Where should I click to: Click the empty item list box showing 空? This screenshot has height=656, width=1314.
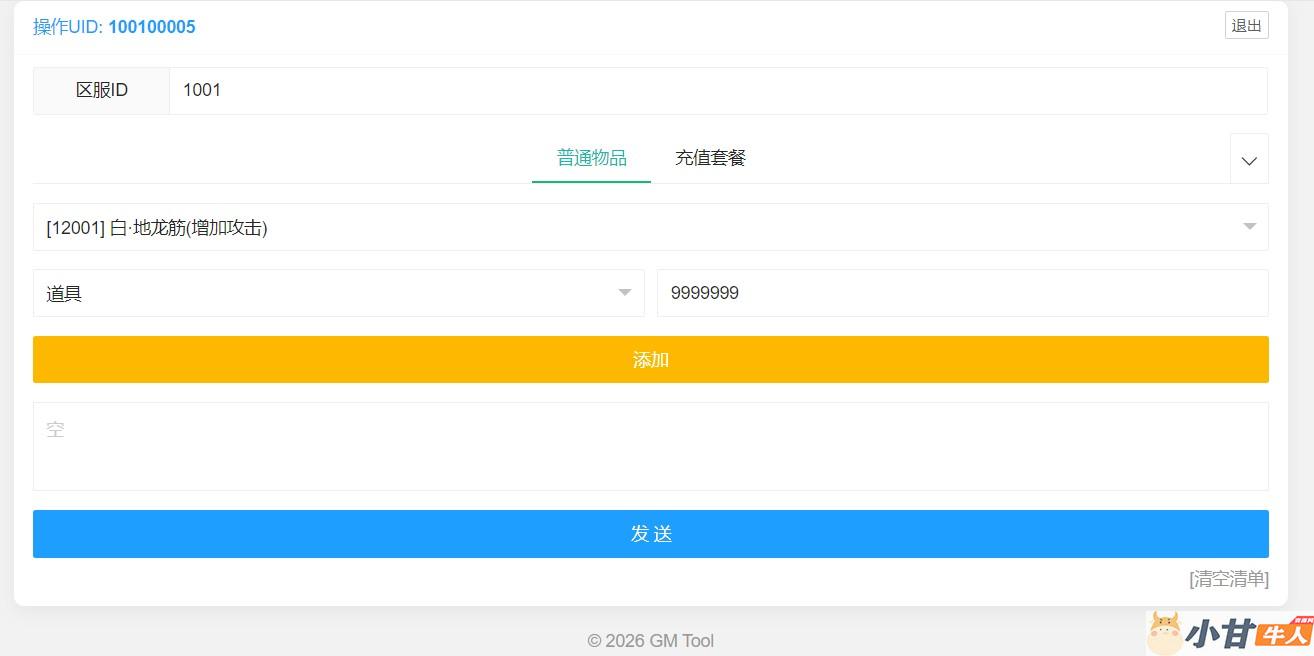[650, 447]
